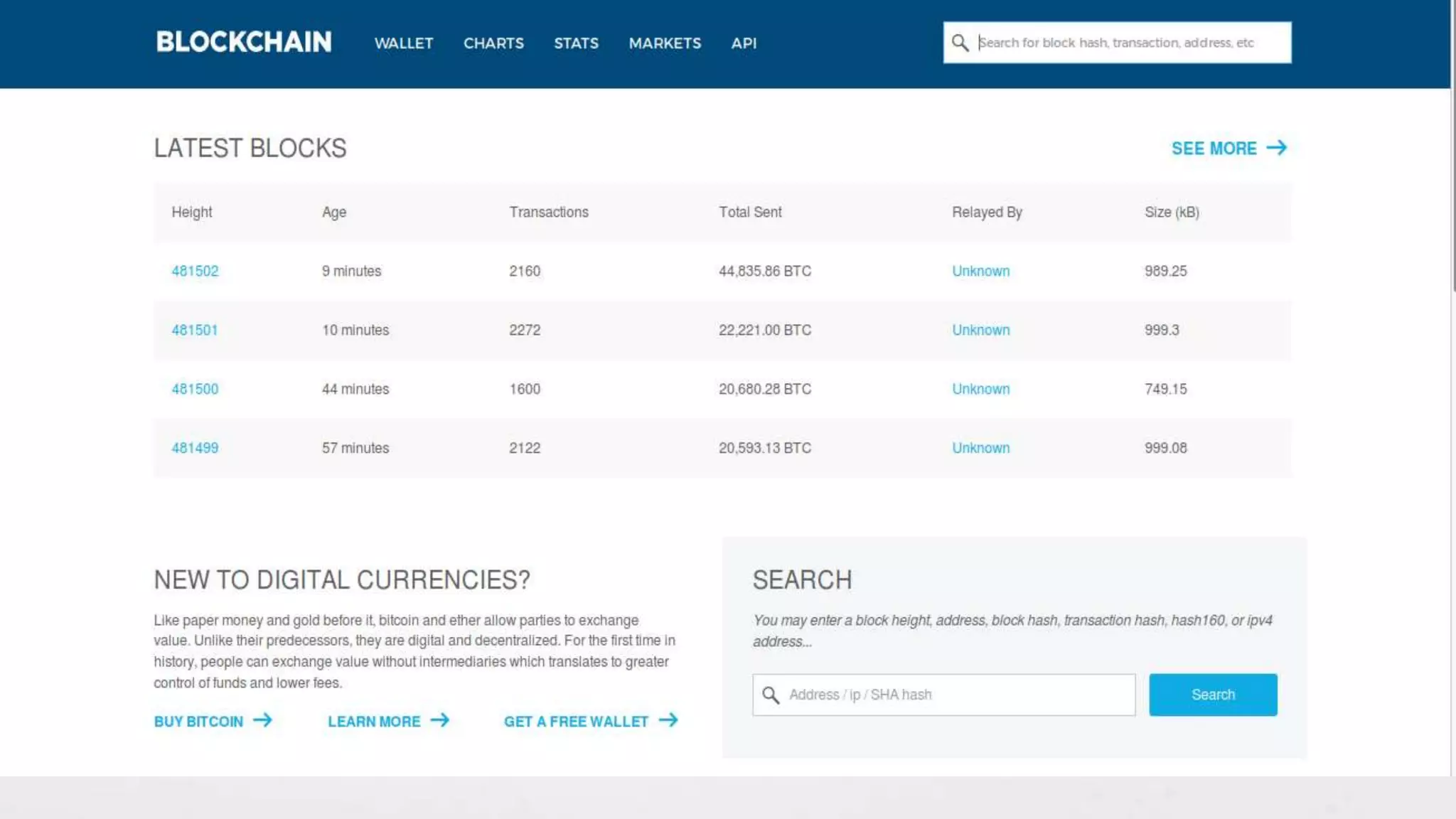Image resolution: width=1456 pixels, height=819 pixels.
Task: Click the SEARCH panel heading
Action: pyautogui.click(x=802, y=579)
